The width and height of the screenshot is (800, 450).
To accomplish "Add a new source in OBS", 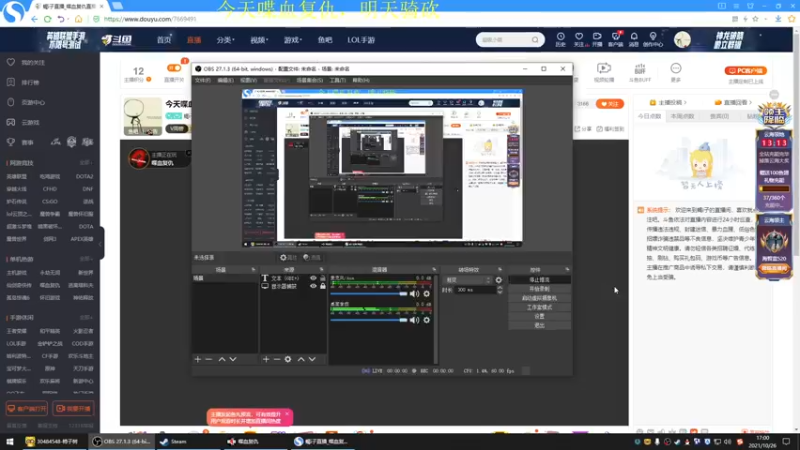I will [266, 359].
